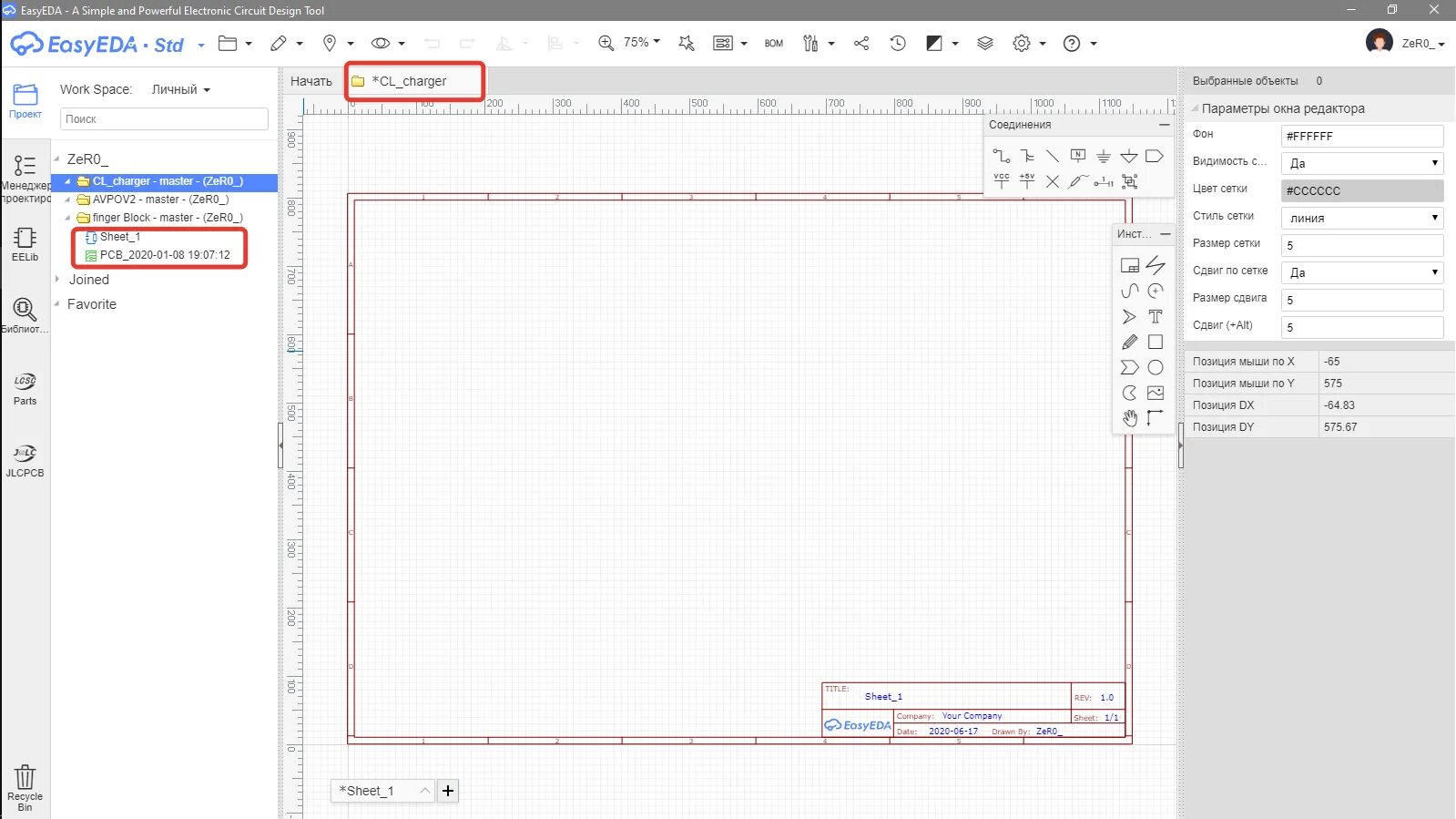Select the Canvas Origin tool
Image resolution: width=1456 pixels, height=819 pixels.
(1156, 418)
